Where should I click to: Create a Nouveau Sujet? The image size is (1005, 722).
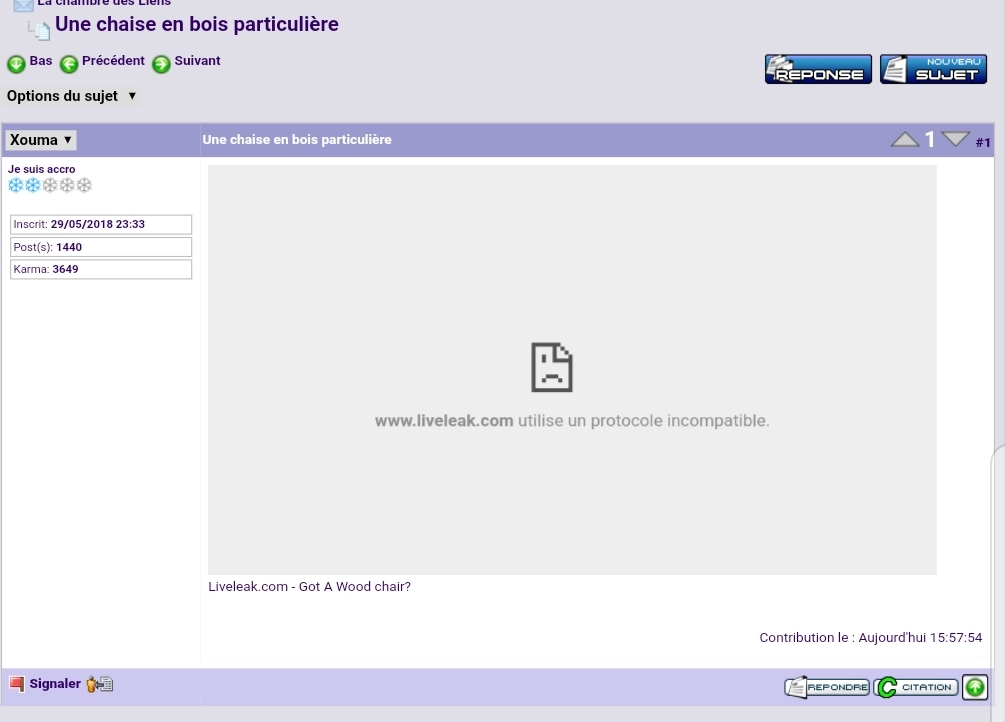pyautogui.click(x=933, y=69)
